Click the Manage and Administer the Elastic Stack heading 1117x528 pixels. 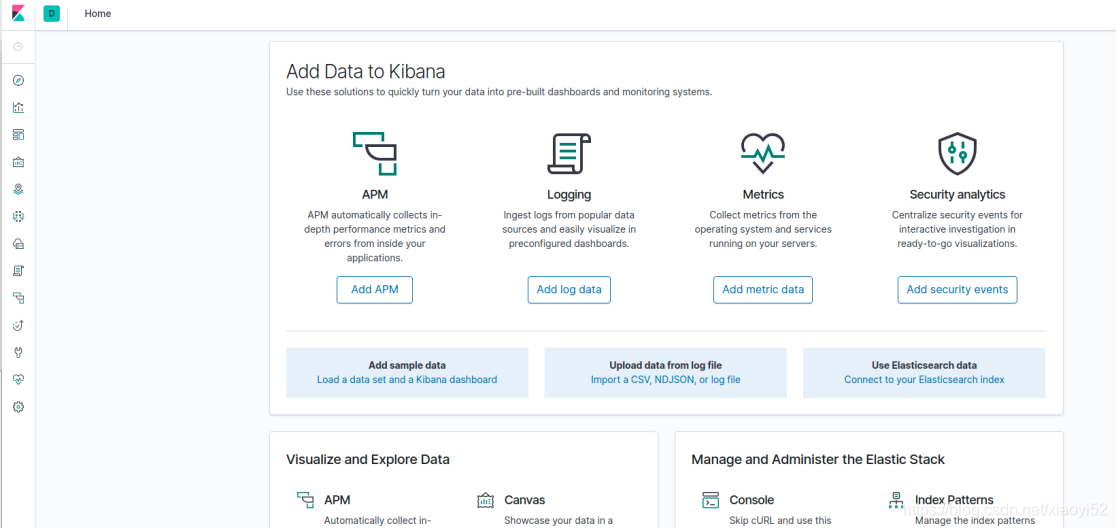click(x=818, y=460)
